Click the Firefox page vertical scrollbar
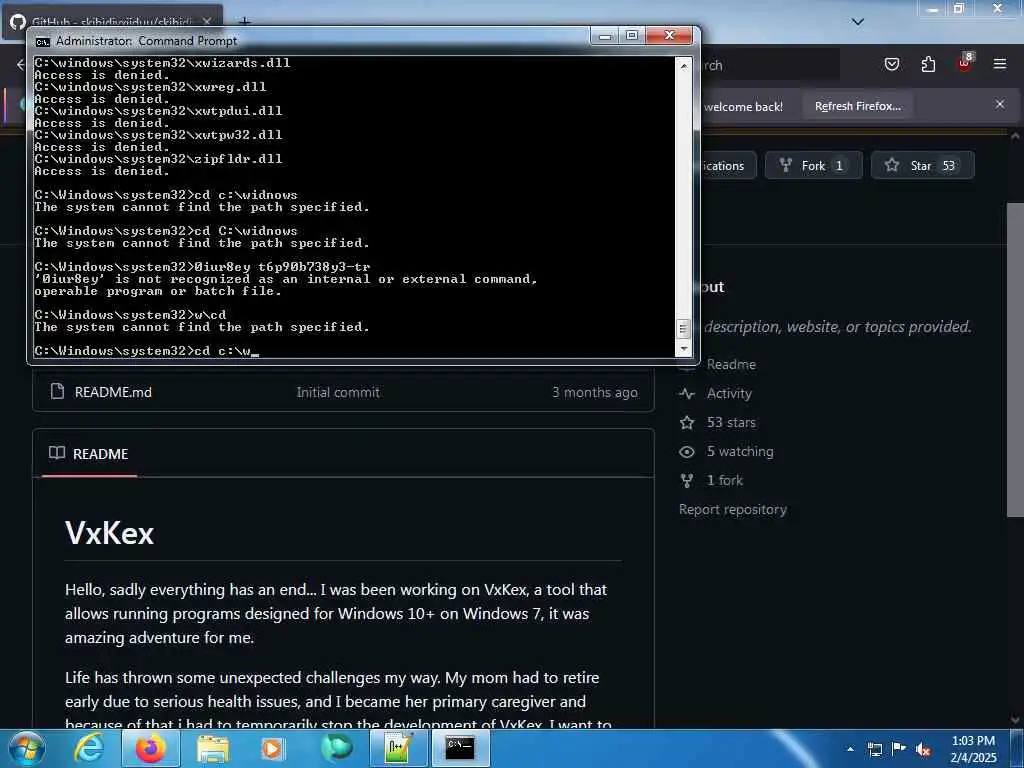The image size is (1024, 768). tap(1015, 359)
